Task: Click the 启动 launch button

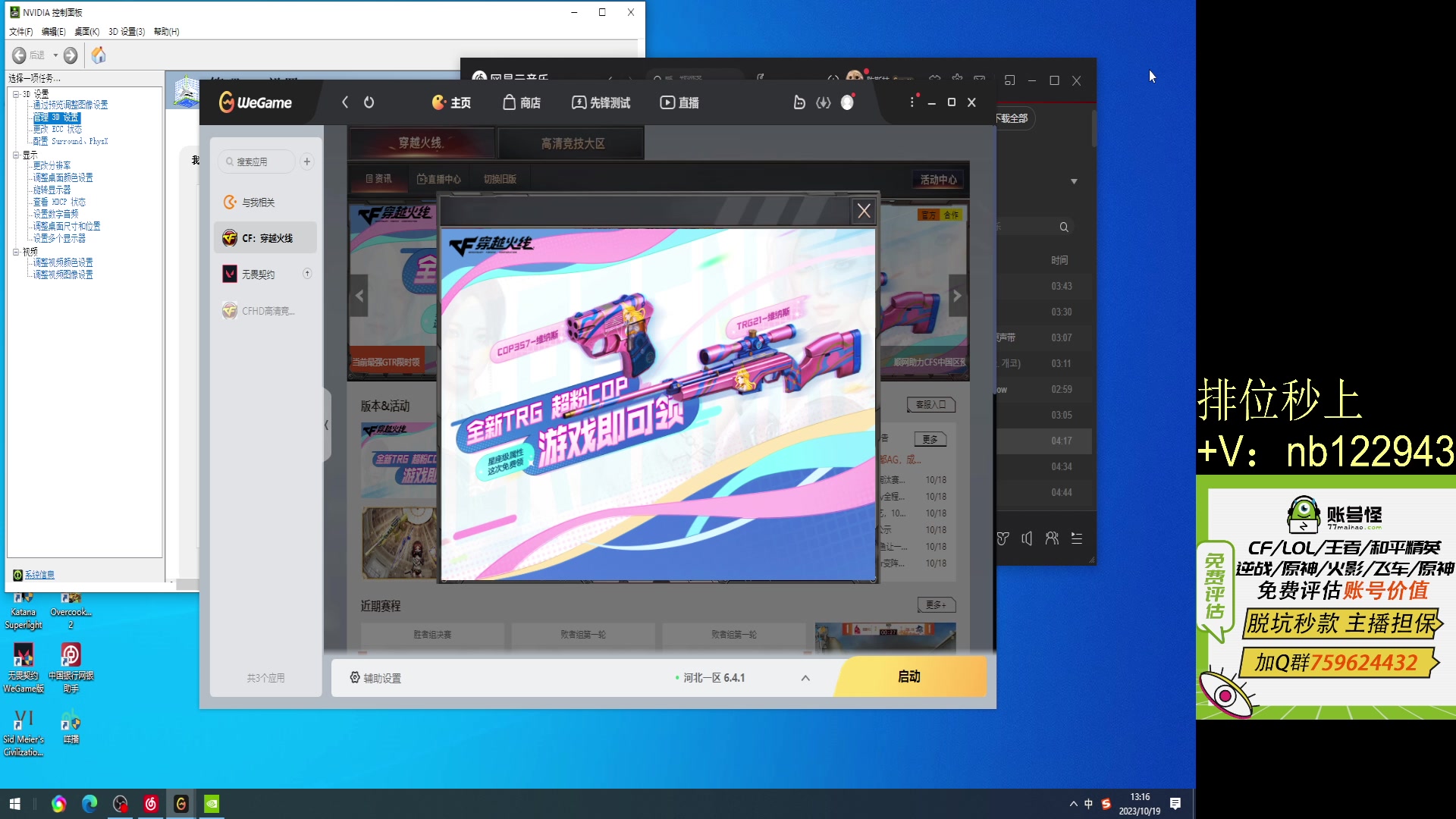Action: click(x=910, y=676)
